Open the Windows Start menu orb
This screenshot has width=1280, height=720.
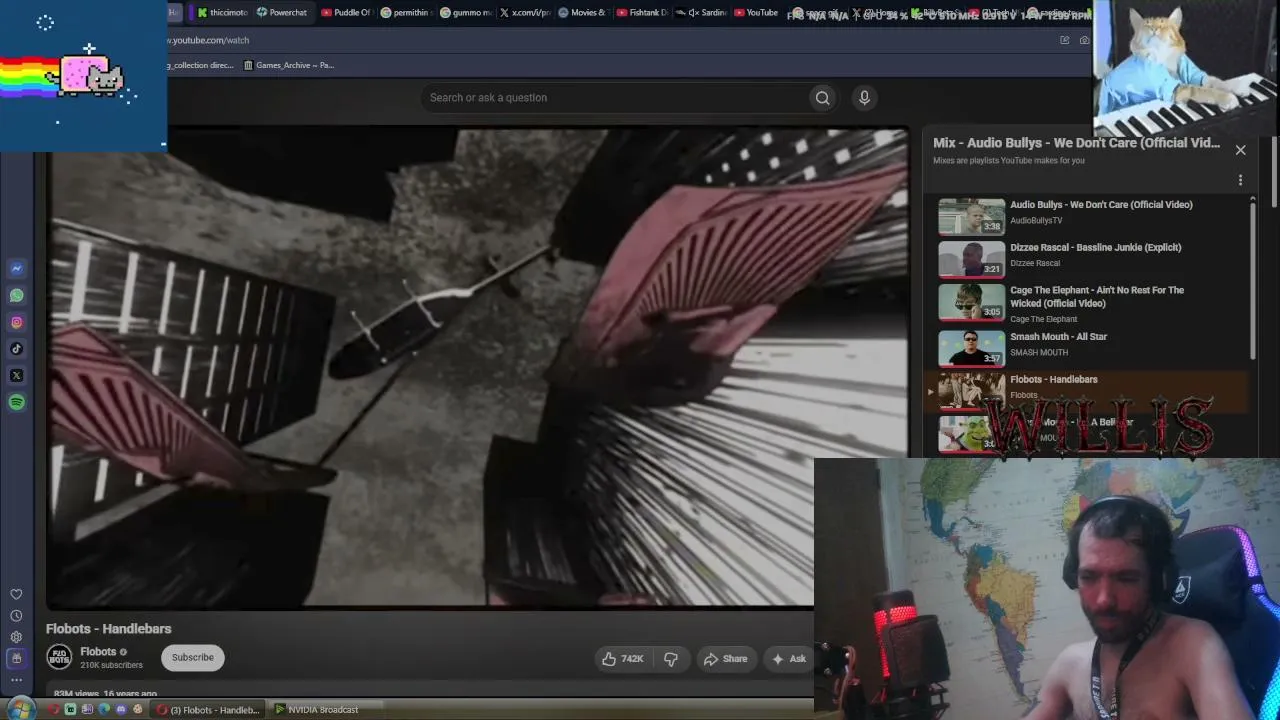(20, 709)
